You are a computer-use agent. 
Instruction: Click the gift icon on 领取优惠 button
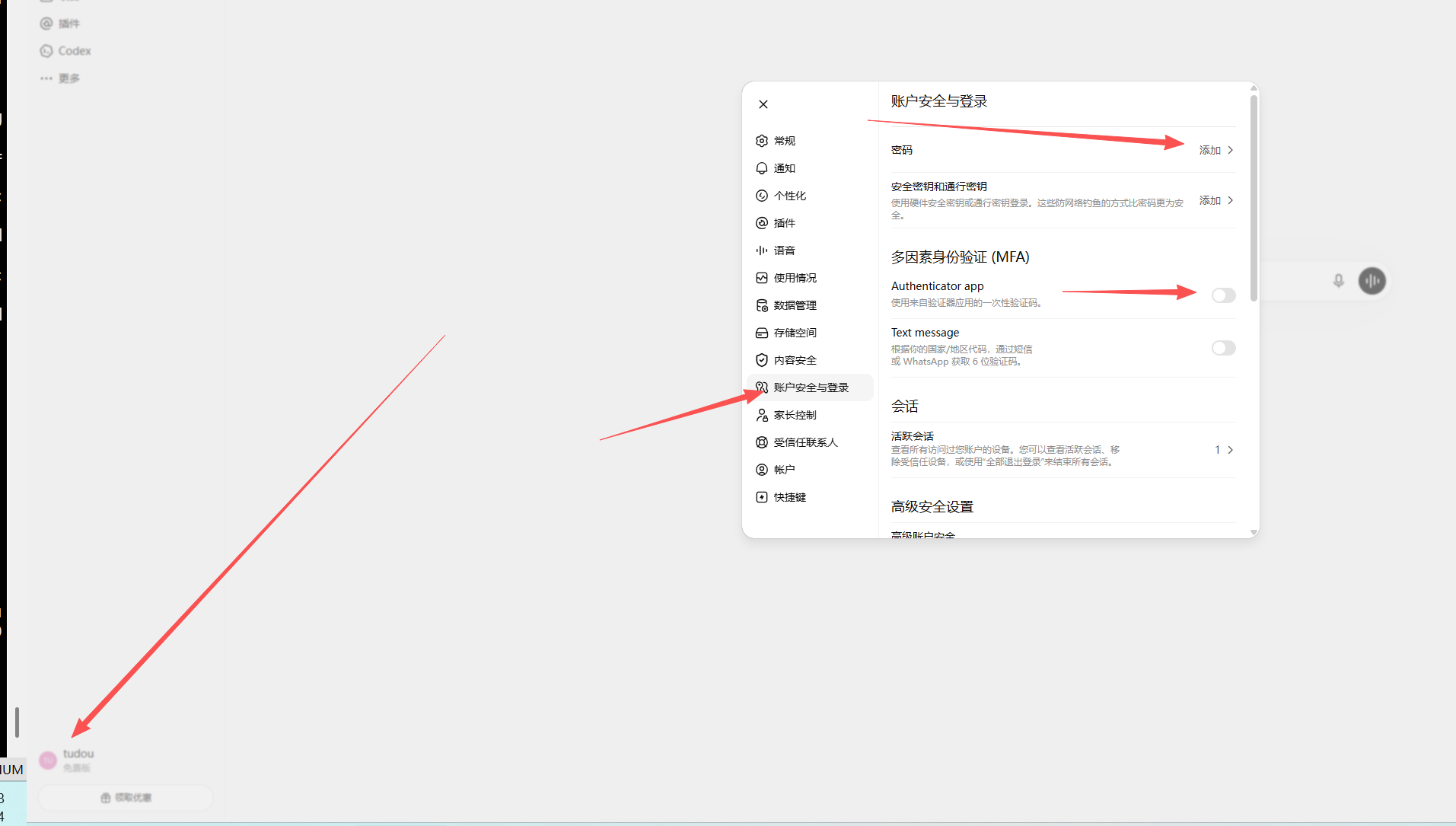click(106, 798)
